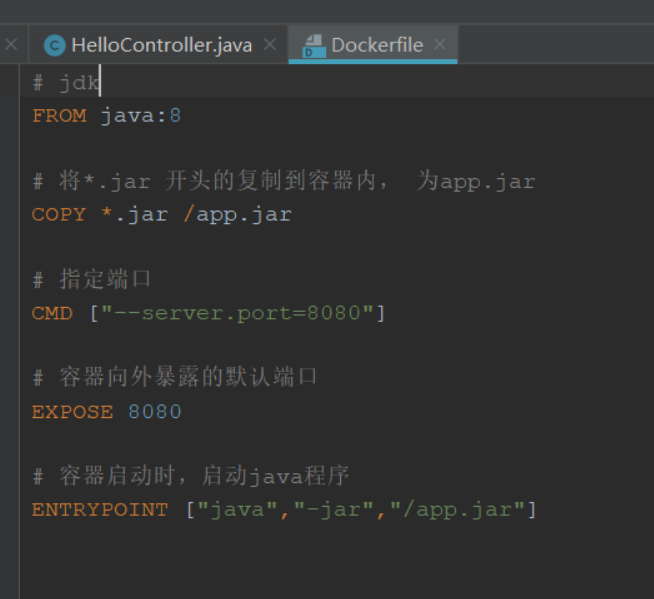
Task: Click the EXPOSE keyword
Action: click(73, 412)
